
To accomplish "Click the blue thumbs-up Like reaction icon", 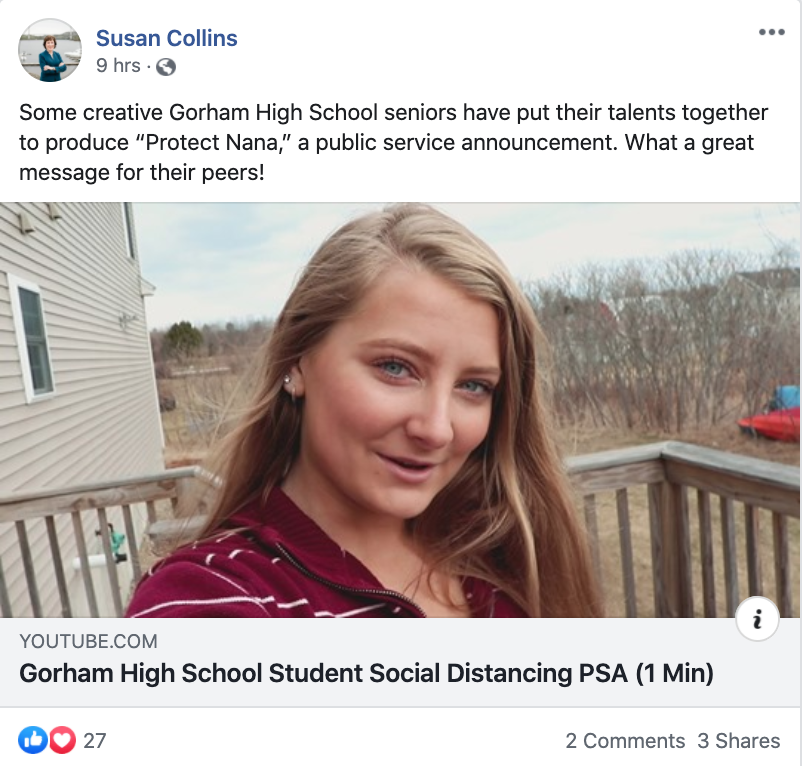I will tap(32, 741).
